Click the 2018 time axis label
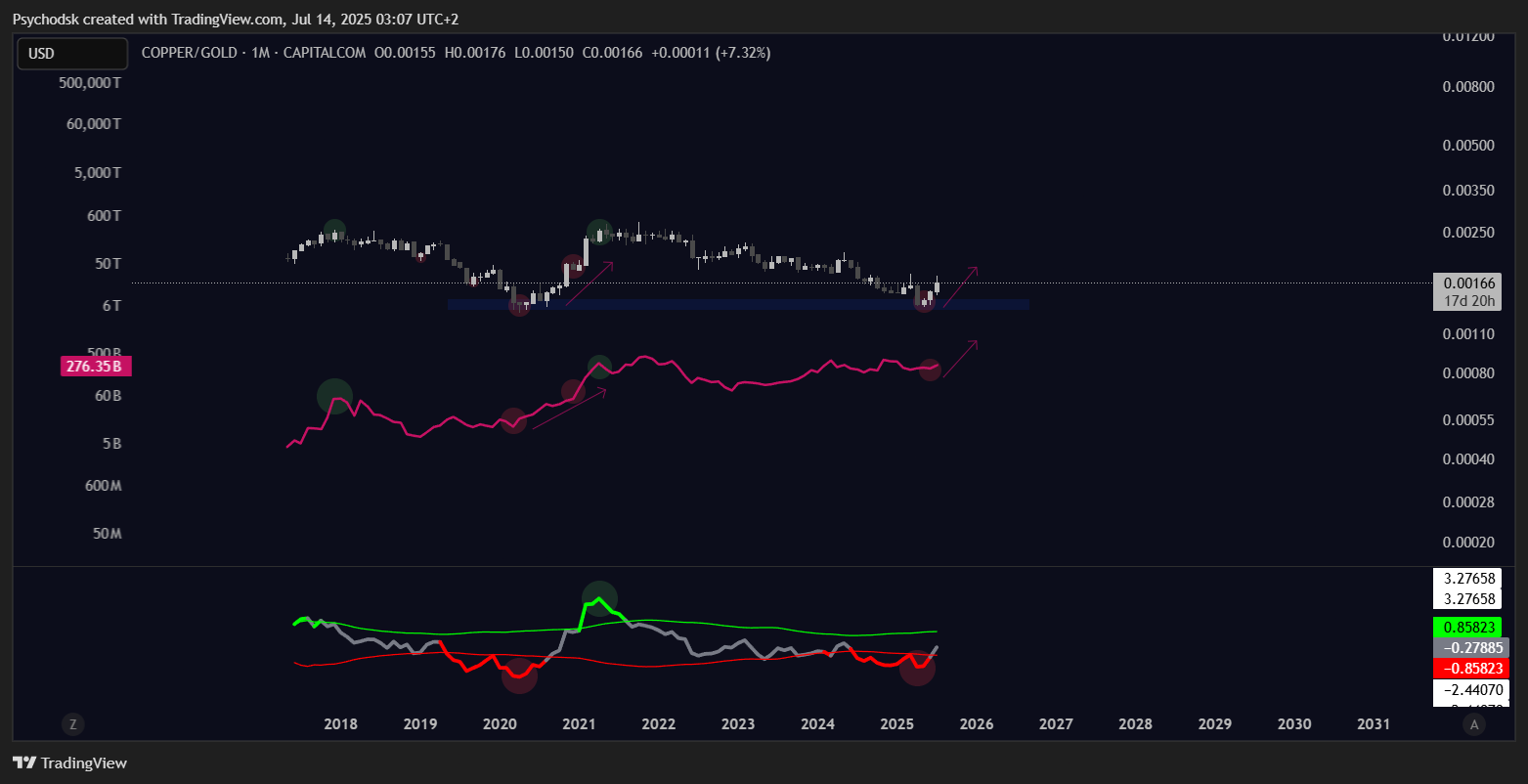Viewport: 1528px width, 784px height. click(x=340, y=724)
